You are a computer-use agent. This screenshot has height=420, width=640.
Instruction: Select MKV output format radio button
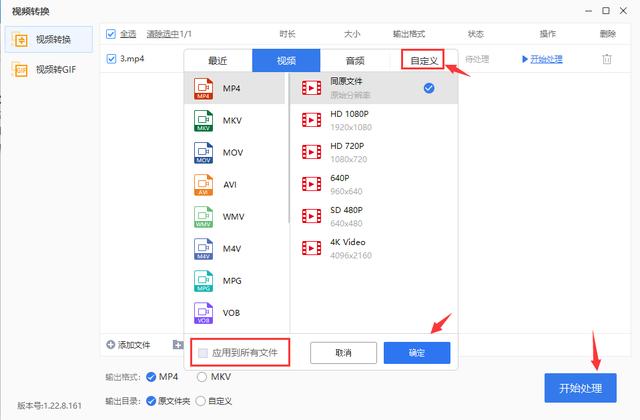point(202,377)
